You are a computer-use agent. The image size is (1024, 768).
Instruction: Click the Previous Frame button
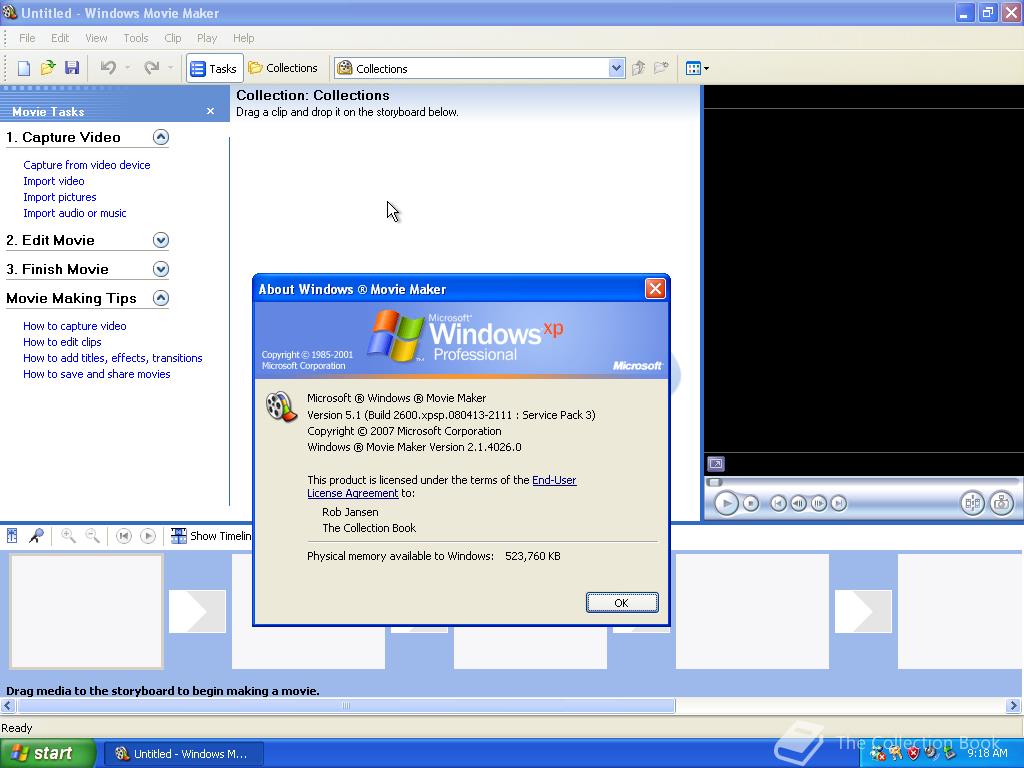point(798,504)
